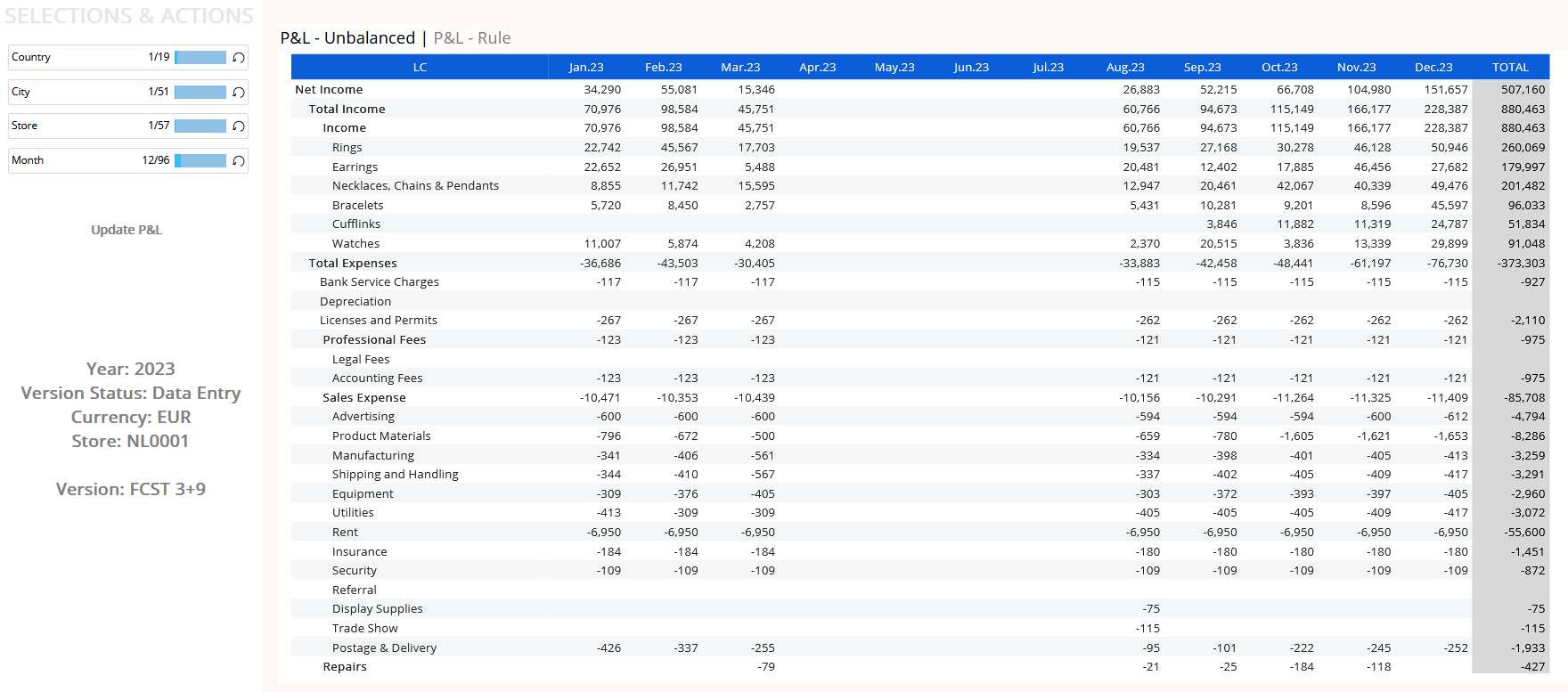Collapse the Total Income row
1568x692 pixels.
point(347,109)
